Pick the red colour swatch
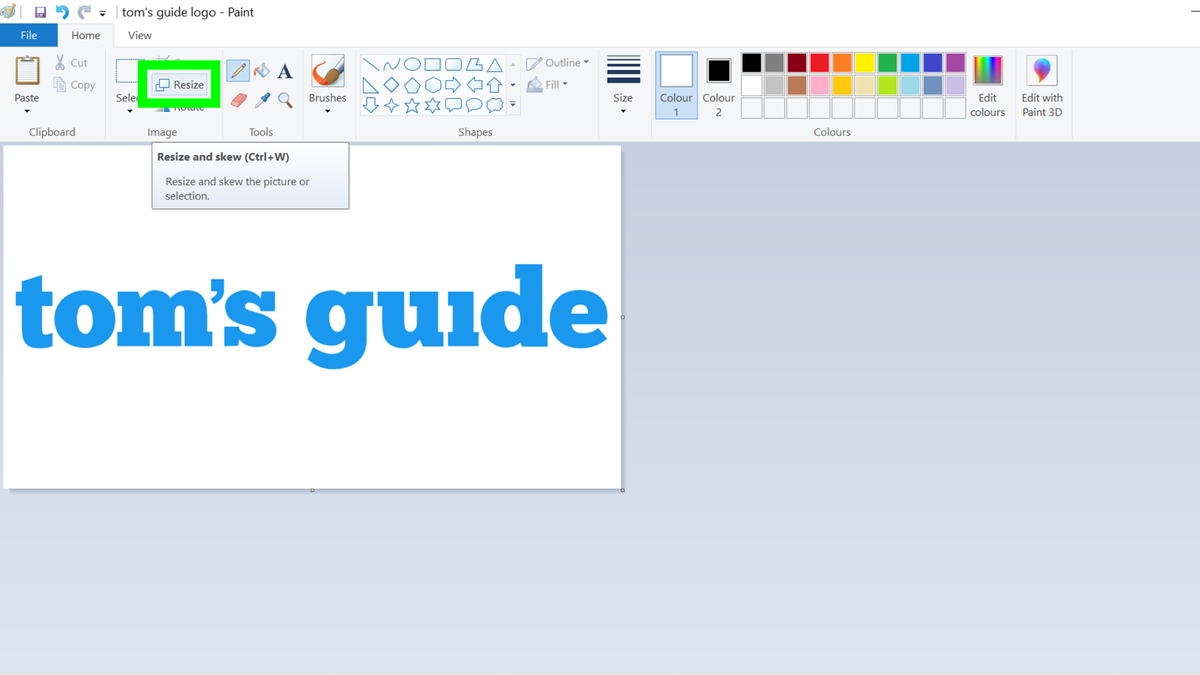The width and height of the screenshot is (1200, 675). pos(819,61)
